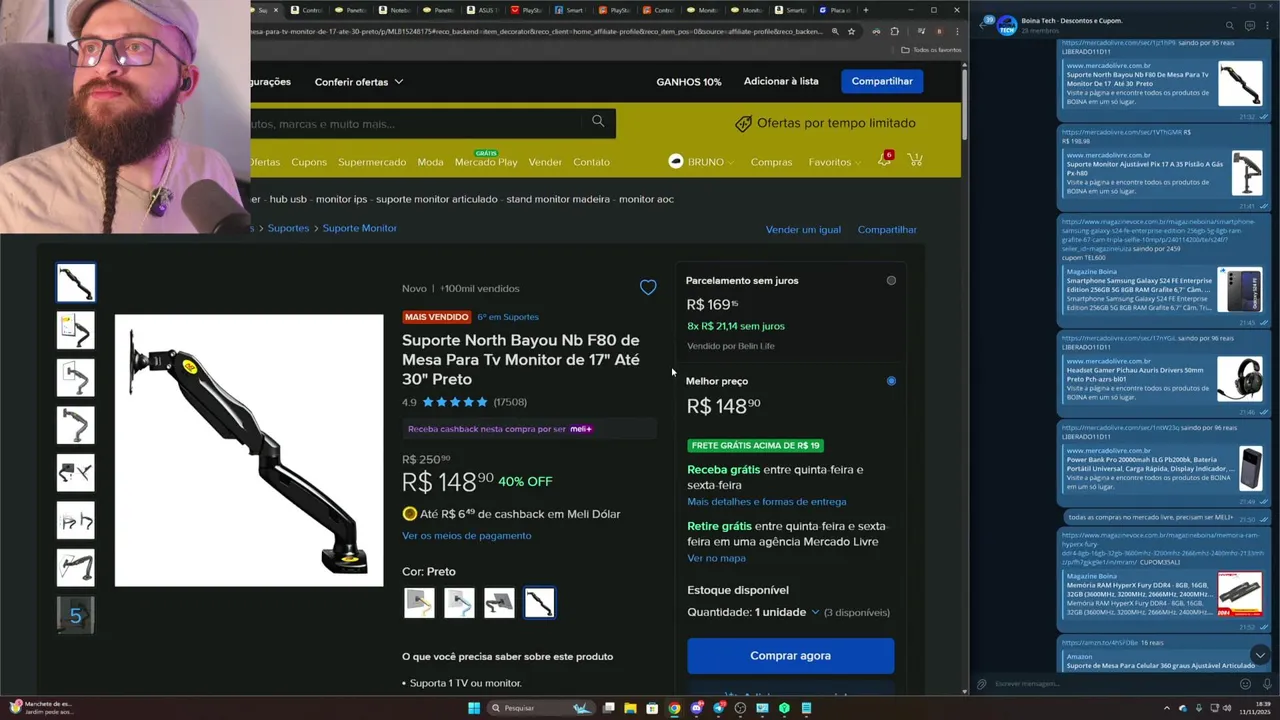Open Chrome three-dot menu

point(955,31)
